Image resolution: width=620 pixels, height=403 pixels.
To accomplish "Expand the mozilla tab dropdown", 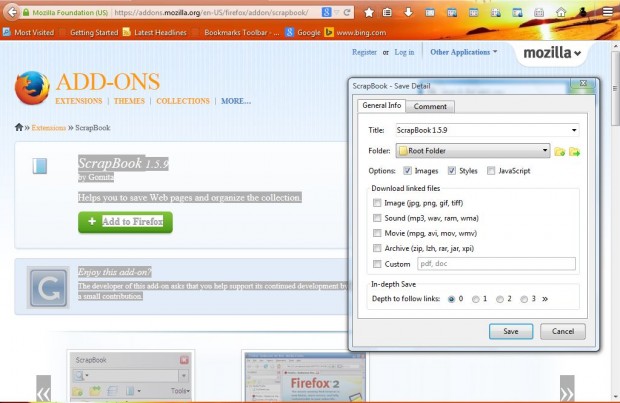I will pos(552,53).
